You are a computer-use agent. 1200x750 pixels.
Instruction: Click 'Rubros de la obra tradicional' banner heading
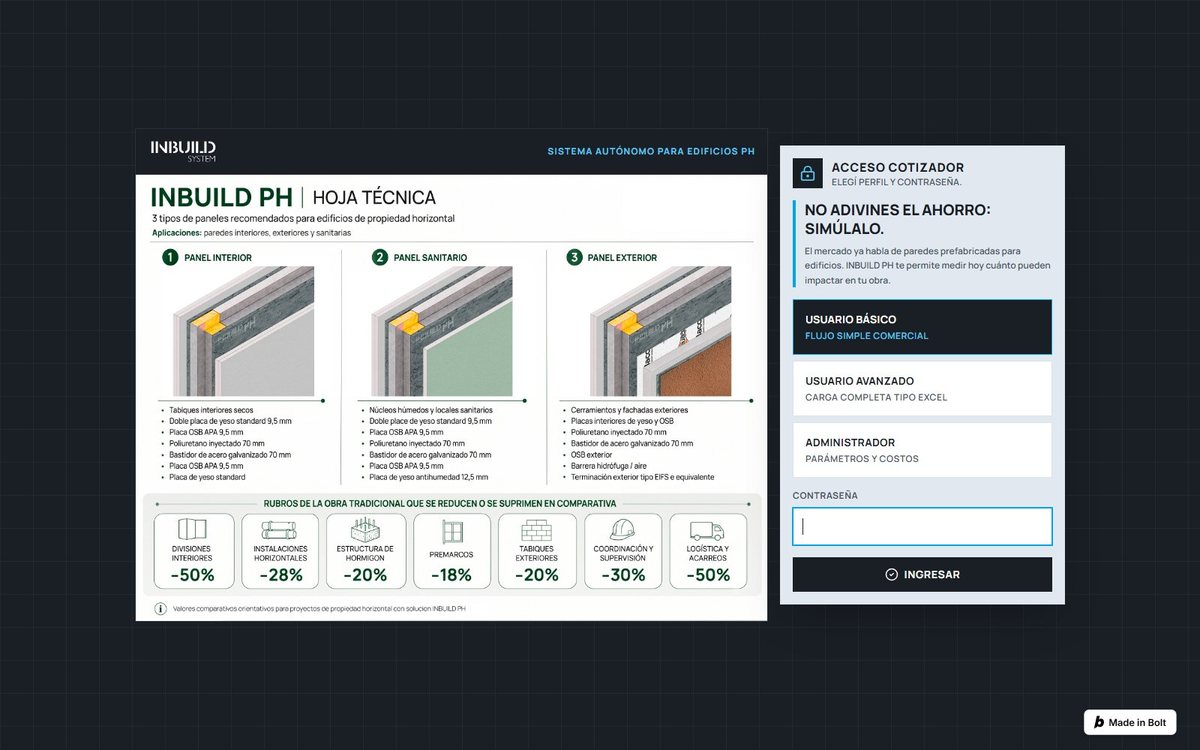tap(440, 504)
